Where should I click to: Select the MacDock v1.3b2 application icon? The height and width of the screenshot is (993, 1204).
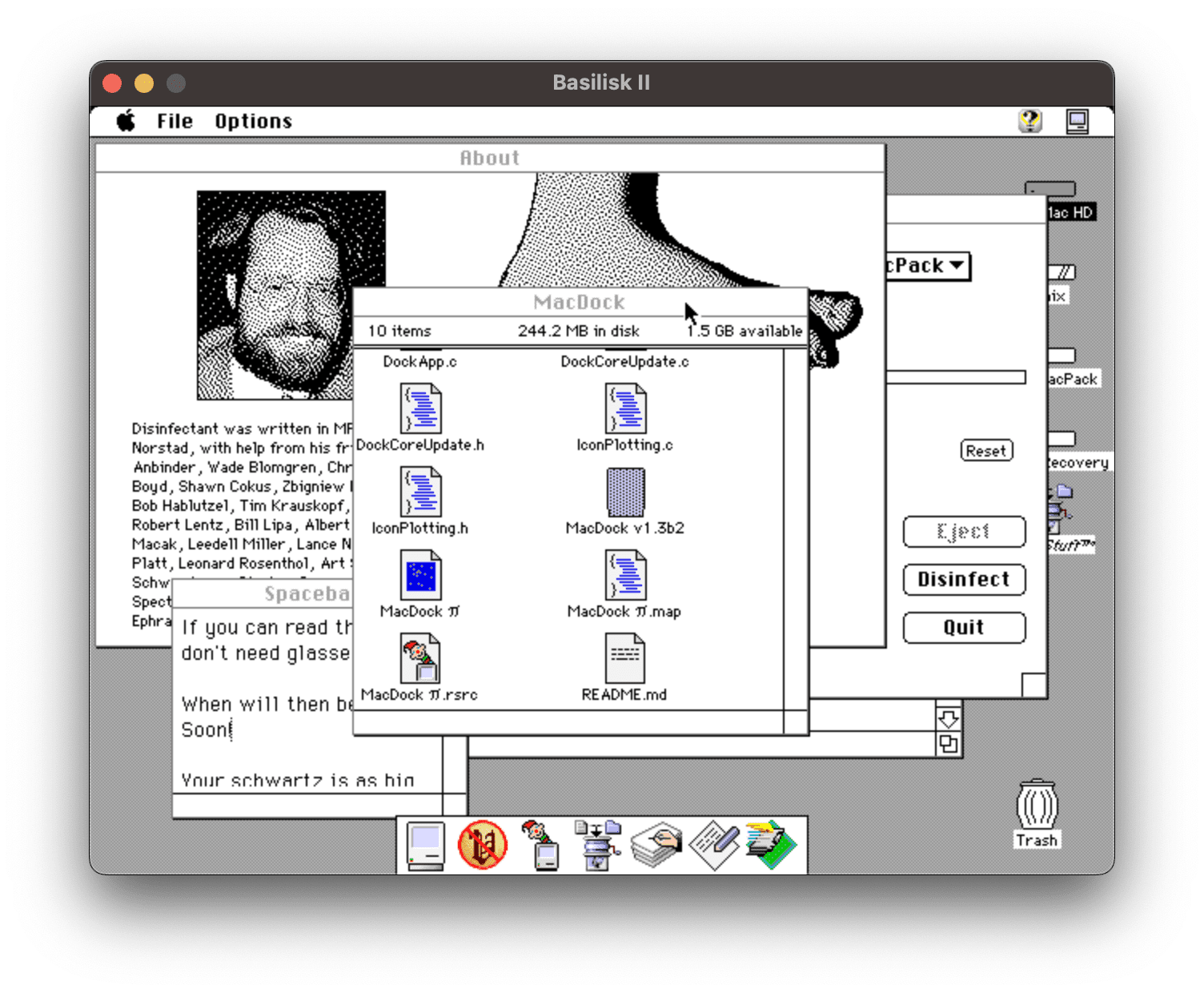tap(625, 492)
